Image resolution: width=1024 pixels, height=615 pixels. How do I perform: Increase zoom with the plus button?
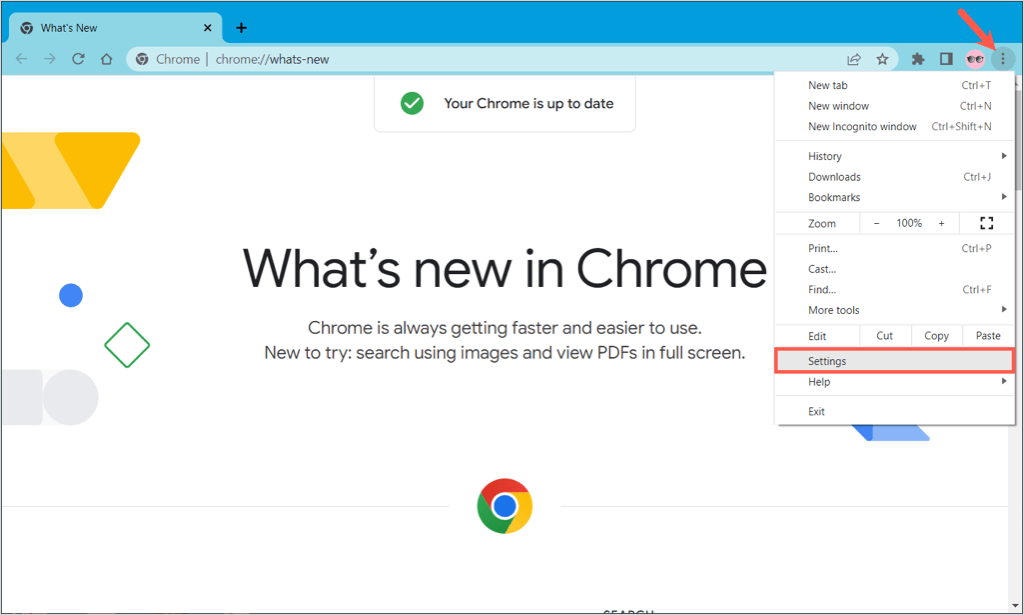tap(941, 223)
